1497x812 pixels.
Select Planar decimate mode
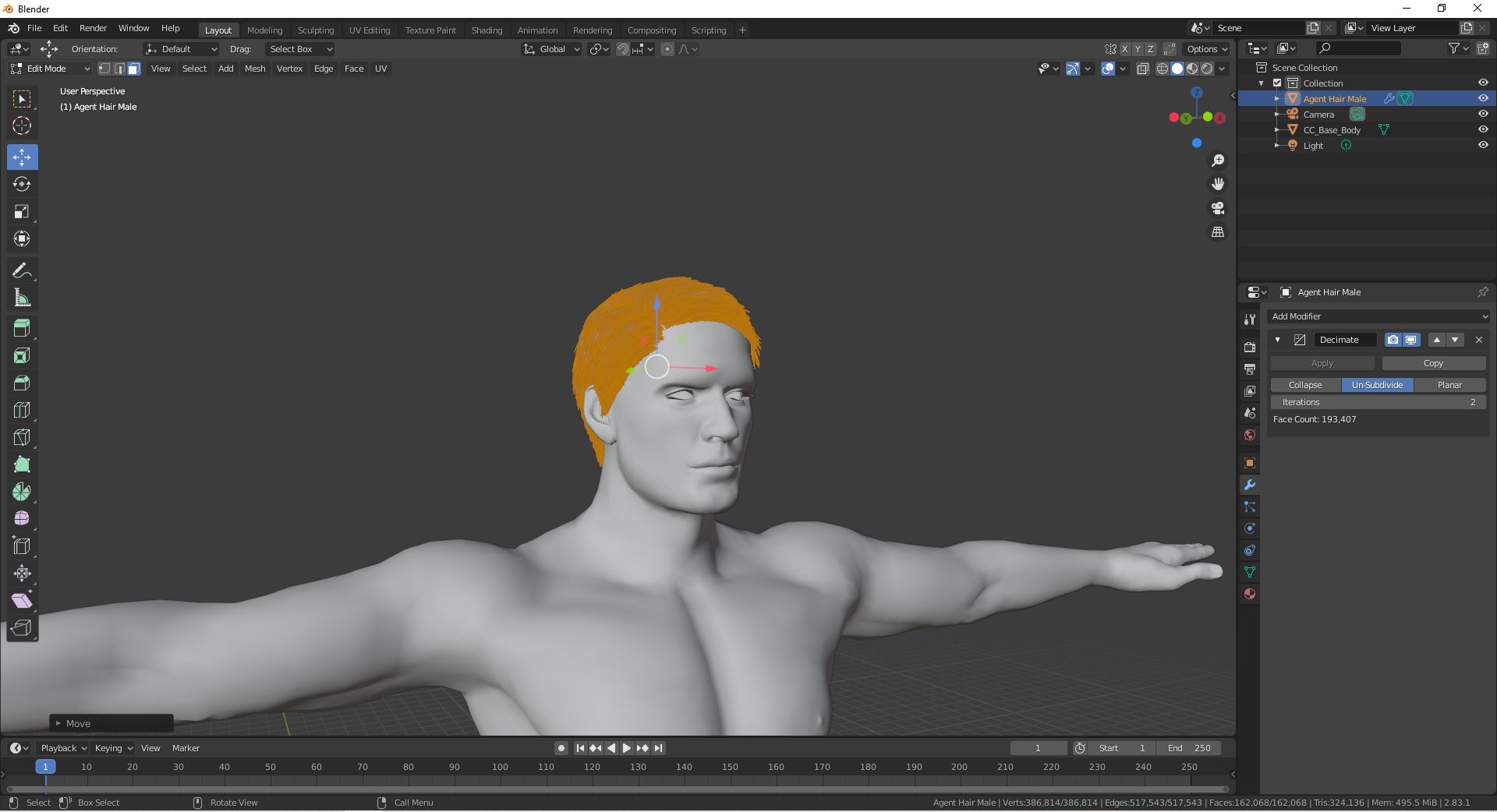[x=1449, y=385]
